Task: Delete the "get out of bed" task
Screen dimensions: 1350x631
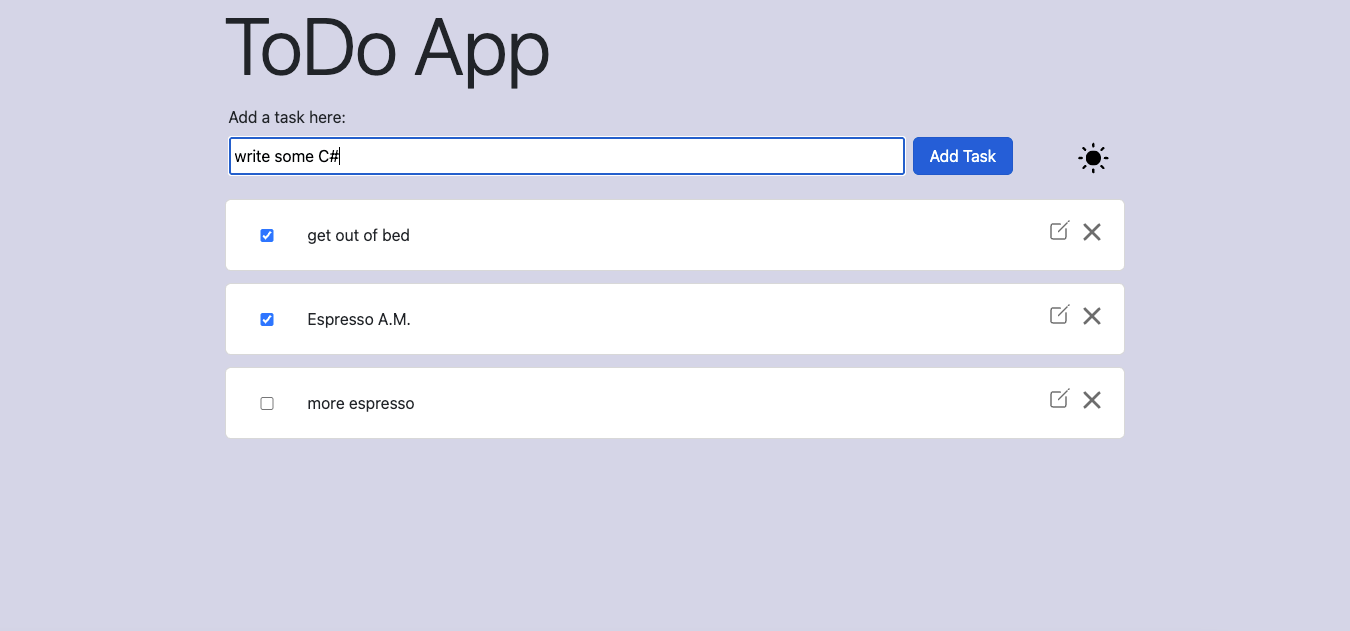Action: tap(1091, 231)
